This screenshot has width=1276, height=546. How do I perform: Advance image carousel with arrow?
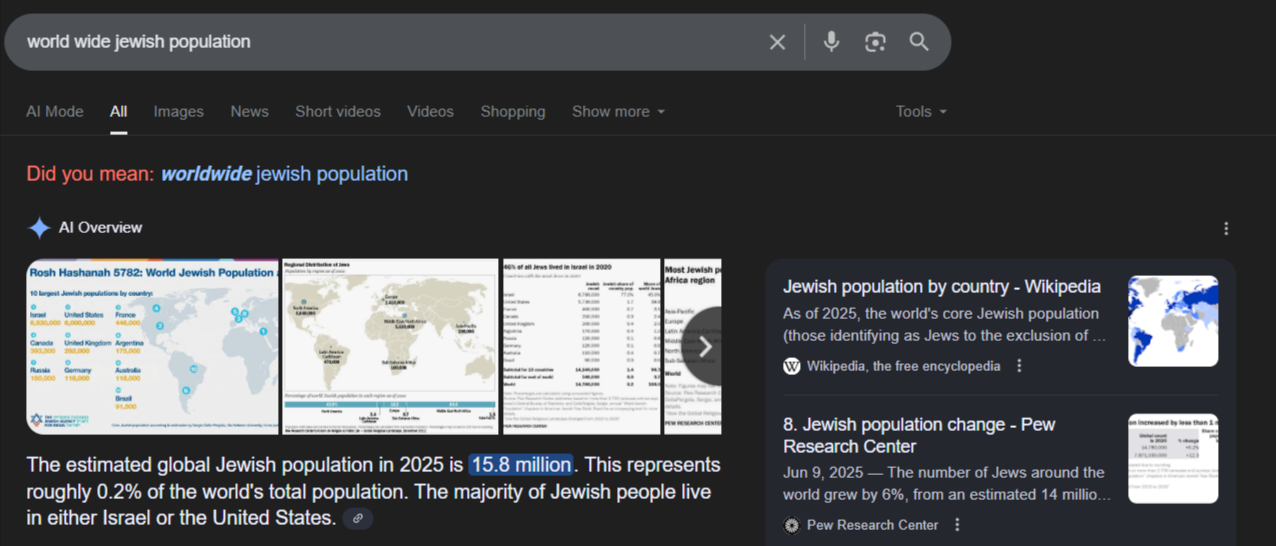click(x=704, y=347)
